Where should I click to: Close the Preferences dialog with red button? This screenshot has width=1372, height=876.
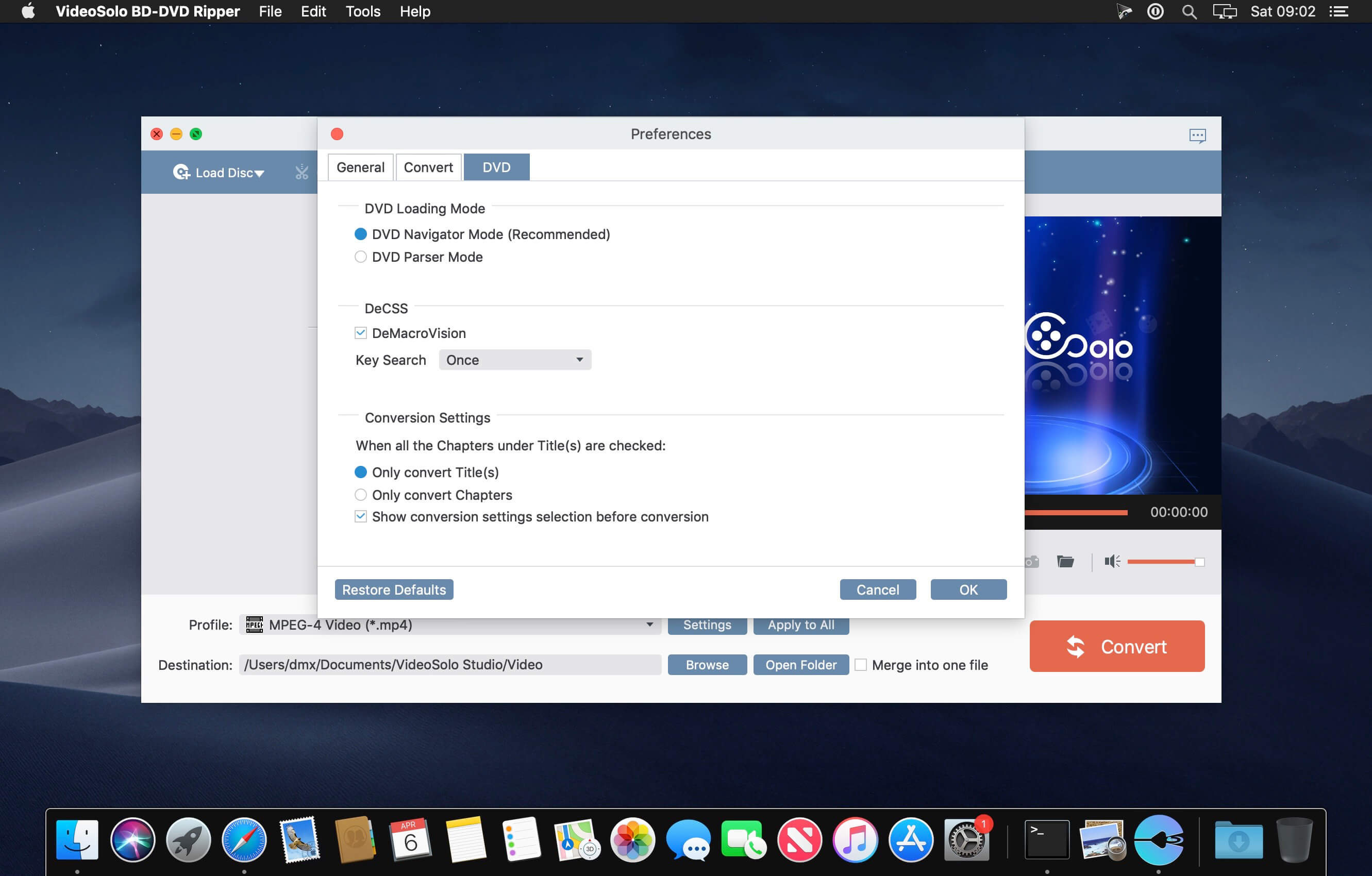[337, 134]
